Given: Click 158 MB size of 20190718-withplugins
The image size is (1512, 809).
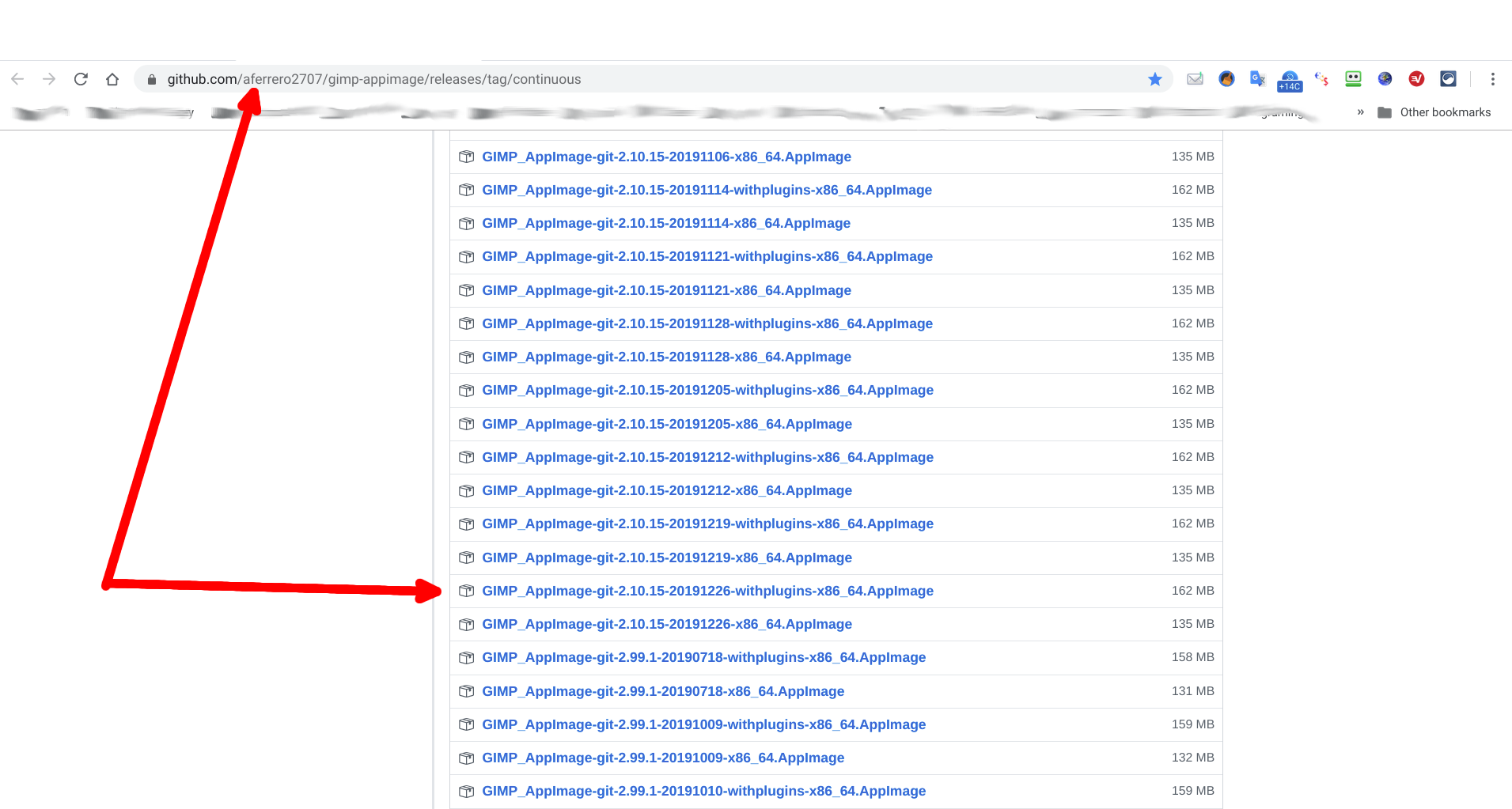Looking at the screenshot, I should click(x=1192, y=657).
